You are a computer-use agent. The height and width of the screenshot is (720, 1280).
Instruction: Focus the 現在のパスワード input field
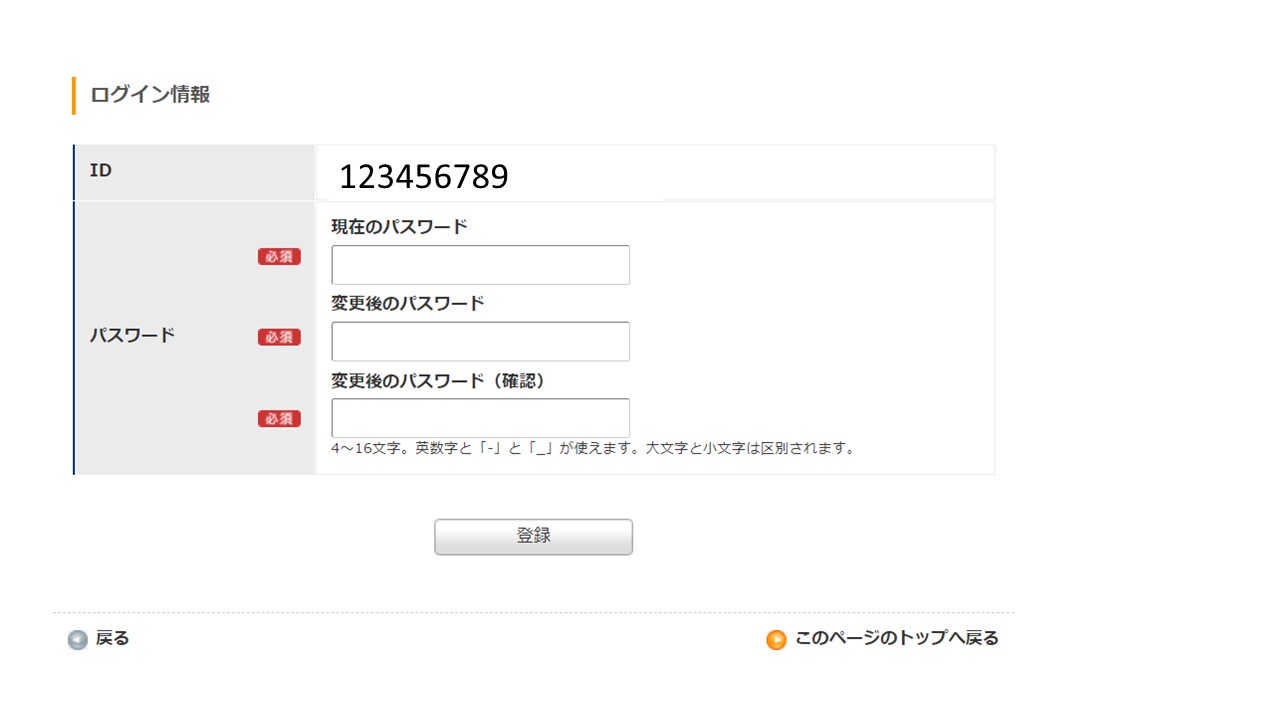pyautogui.click(x=480, y=265)
